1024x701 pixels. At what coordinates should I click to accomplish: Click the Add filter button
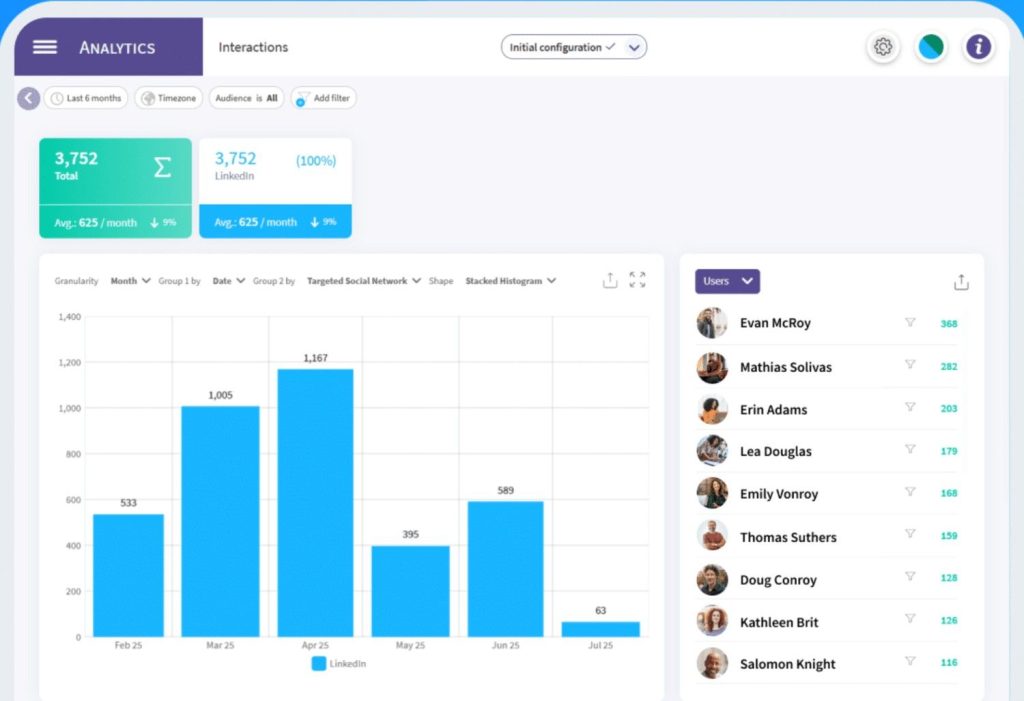(323, 98)
